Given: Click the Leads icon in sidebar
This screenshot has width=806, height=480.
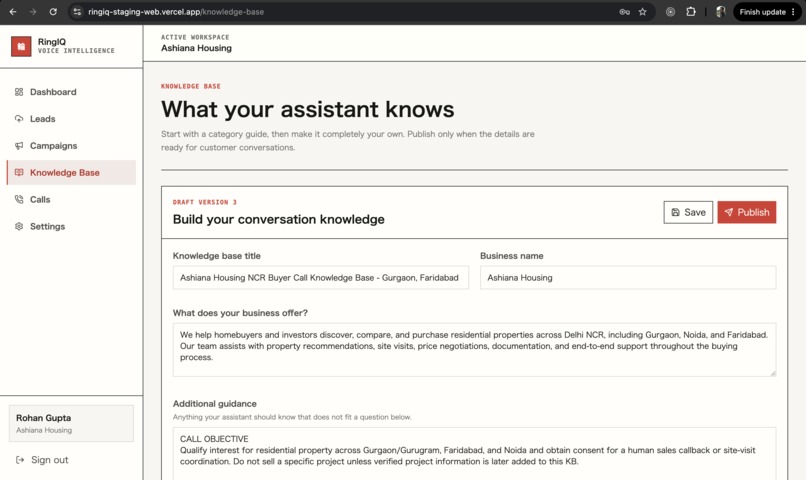Looking at the screenshot, I should 19,119.
